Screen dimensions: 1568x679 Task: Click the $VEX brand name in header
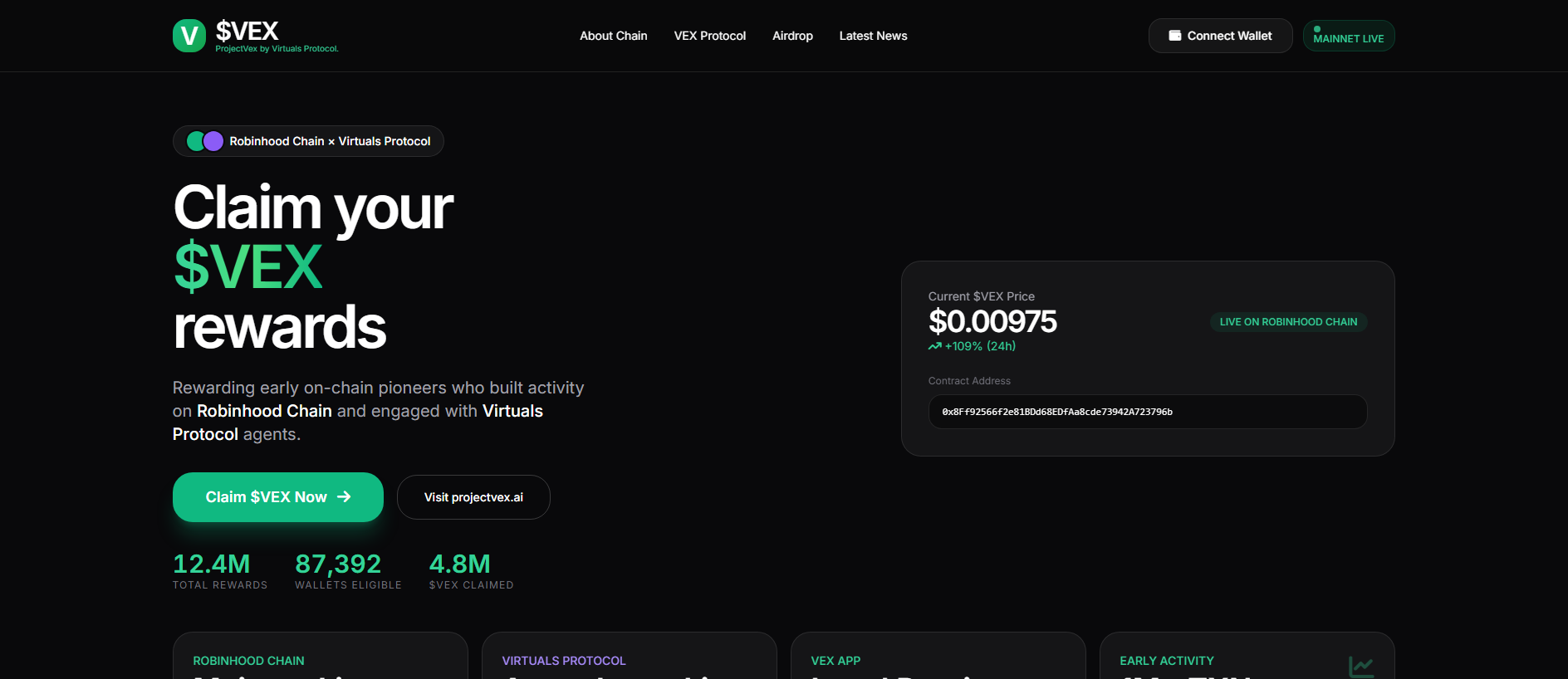tap(247, 31)
